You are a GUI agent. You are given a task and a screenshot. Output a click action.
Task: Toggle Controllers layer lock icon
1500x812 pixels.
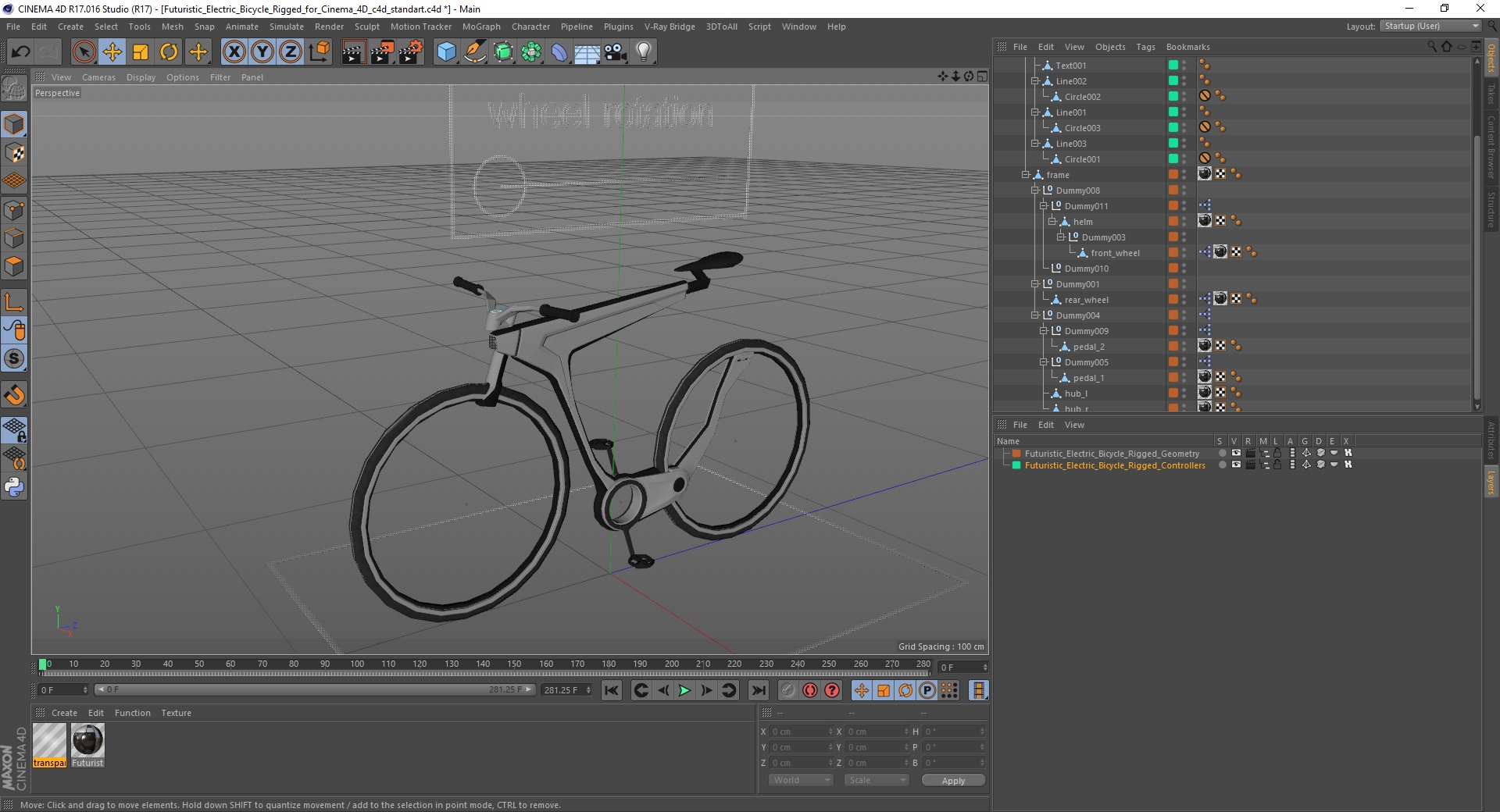(1277, 465)
